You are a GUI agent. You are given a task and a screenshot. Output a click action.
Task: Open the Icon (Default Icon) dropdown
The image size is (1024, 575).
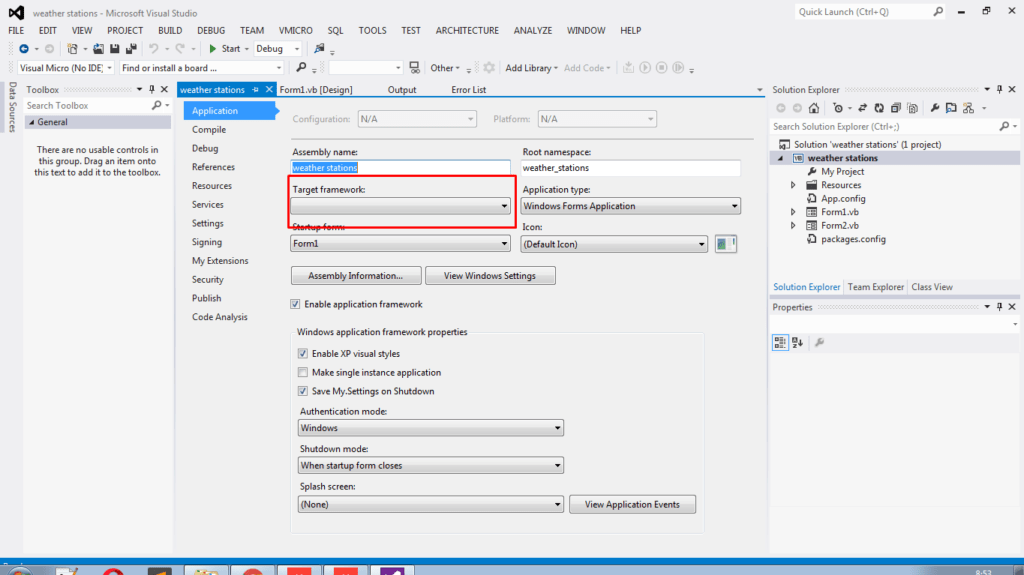614,244
